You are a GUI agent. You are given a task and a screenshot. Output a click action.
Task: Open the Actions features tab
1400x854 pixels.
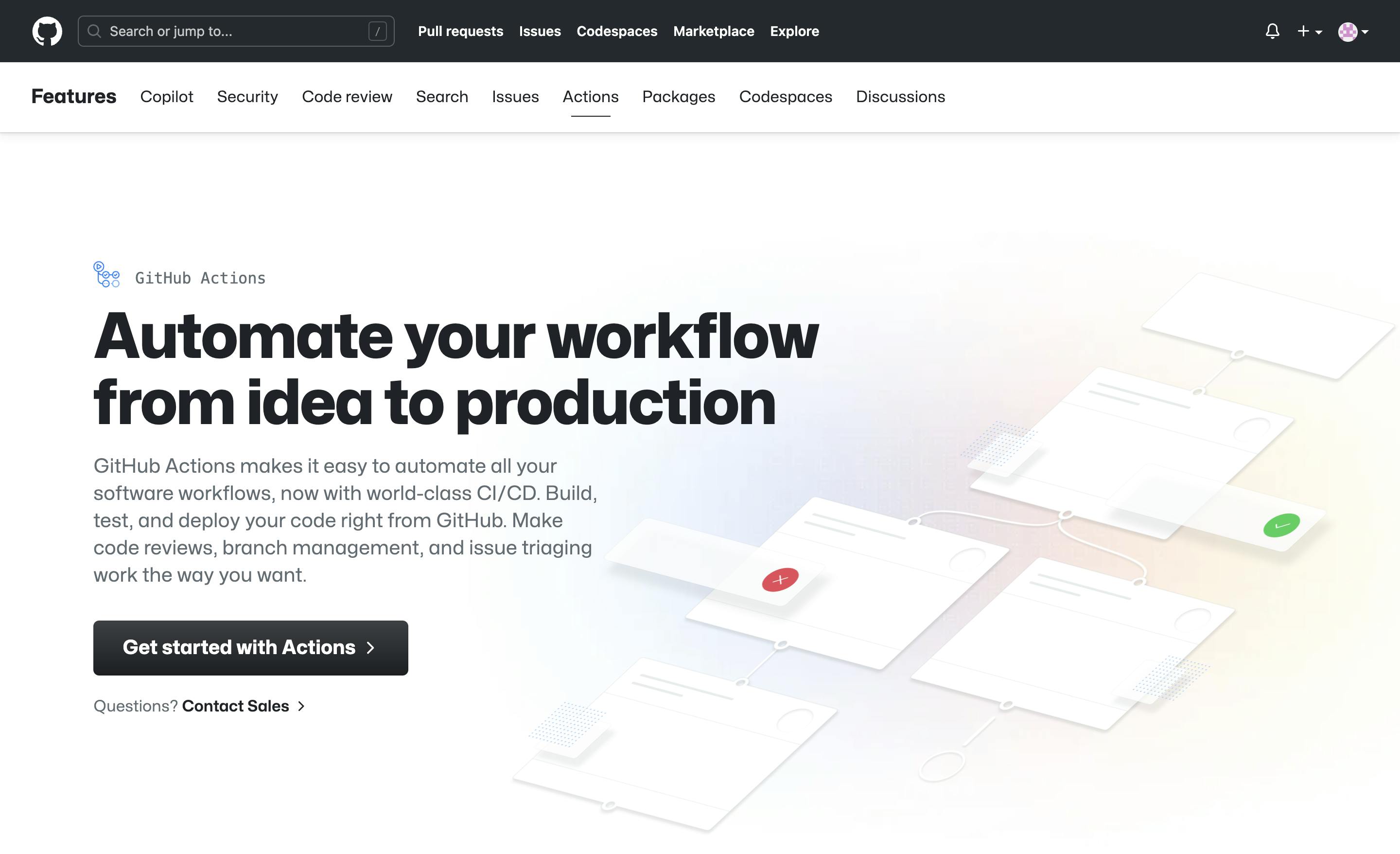590,96
